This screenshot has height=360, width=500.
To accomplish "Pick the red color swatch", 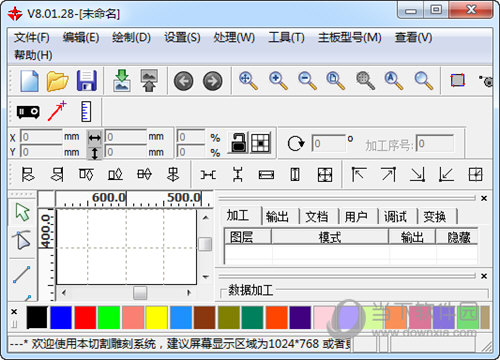I will coord(85,318).
